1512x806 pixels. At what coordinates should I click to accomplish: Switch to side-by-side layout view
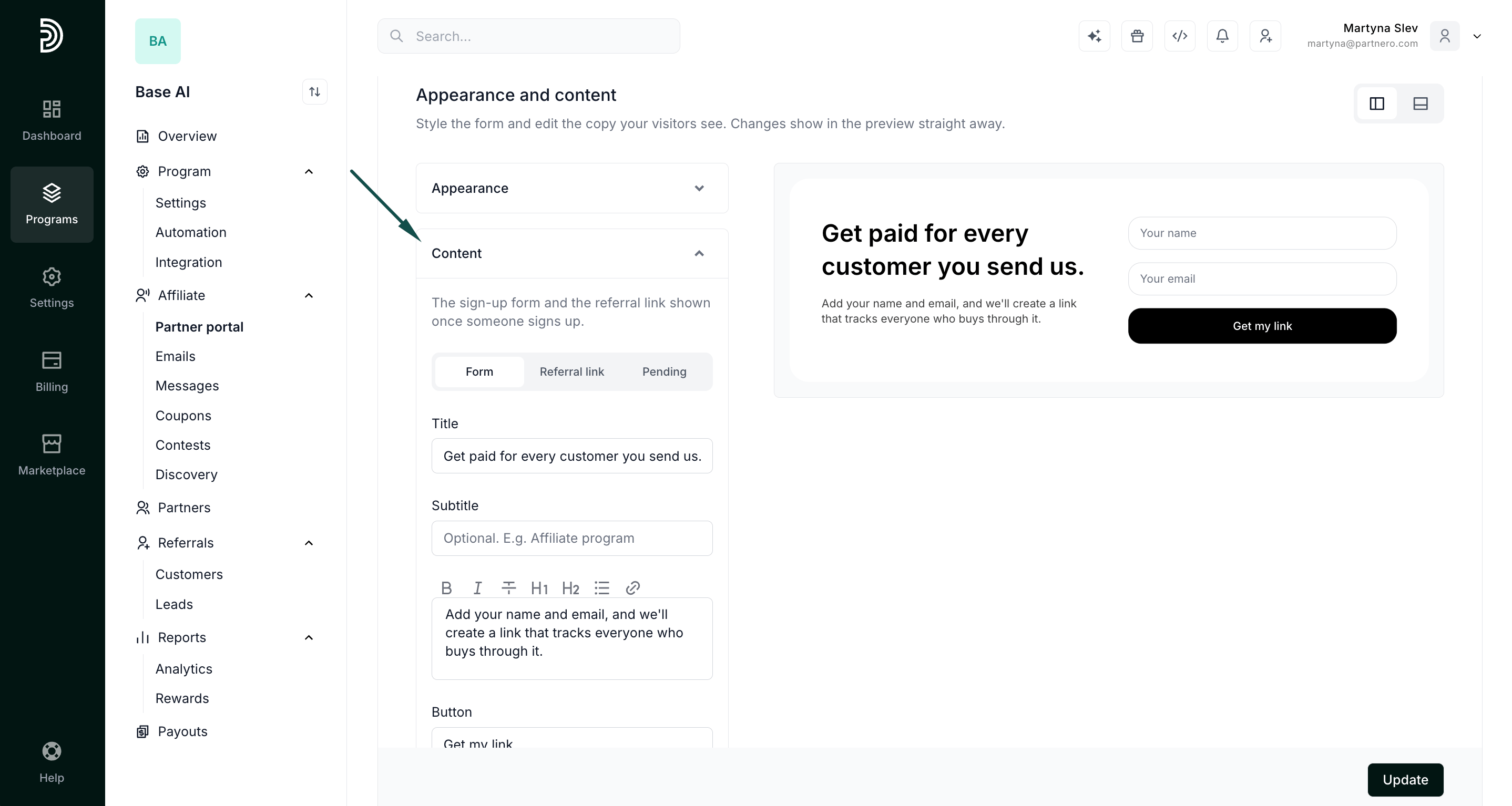[x=1377, y=104]
